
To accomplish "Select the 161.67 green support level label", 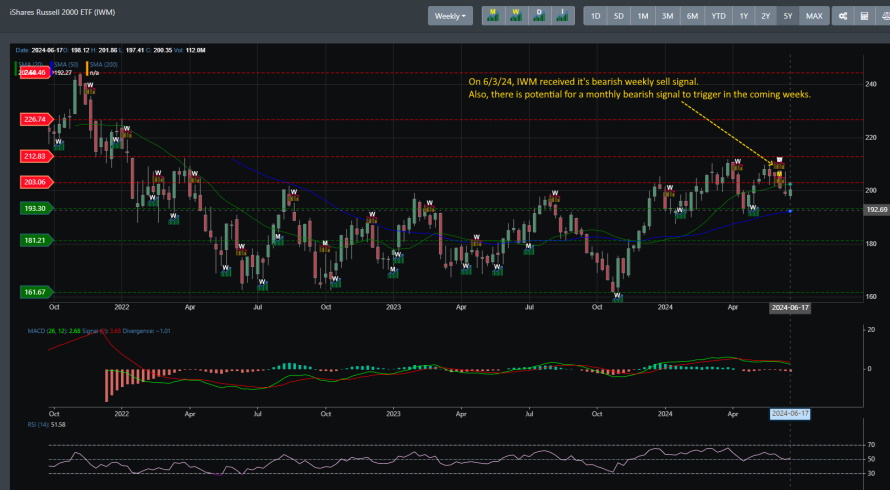I will [x=36, y=292].
